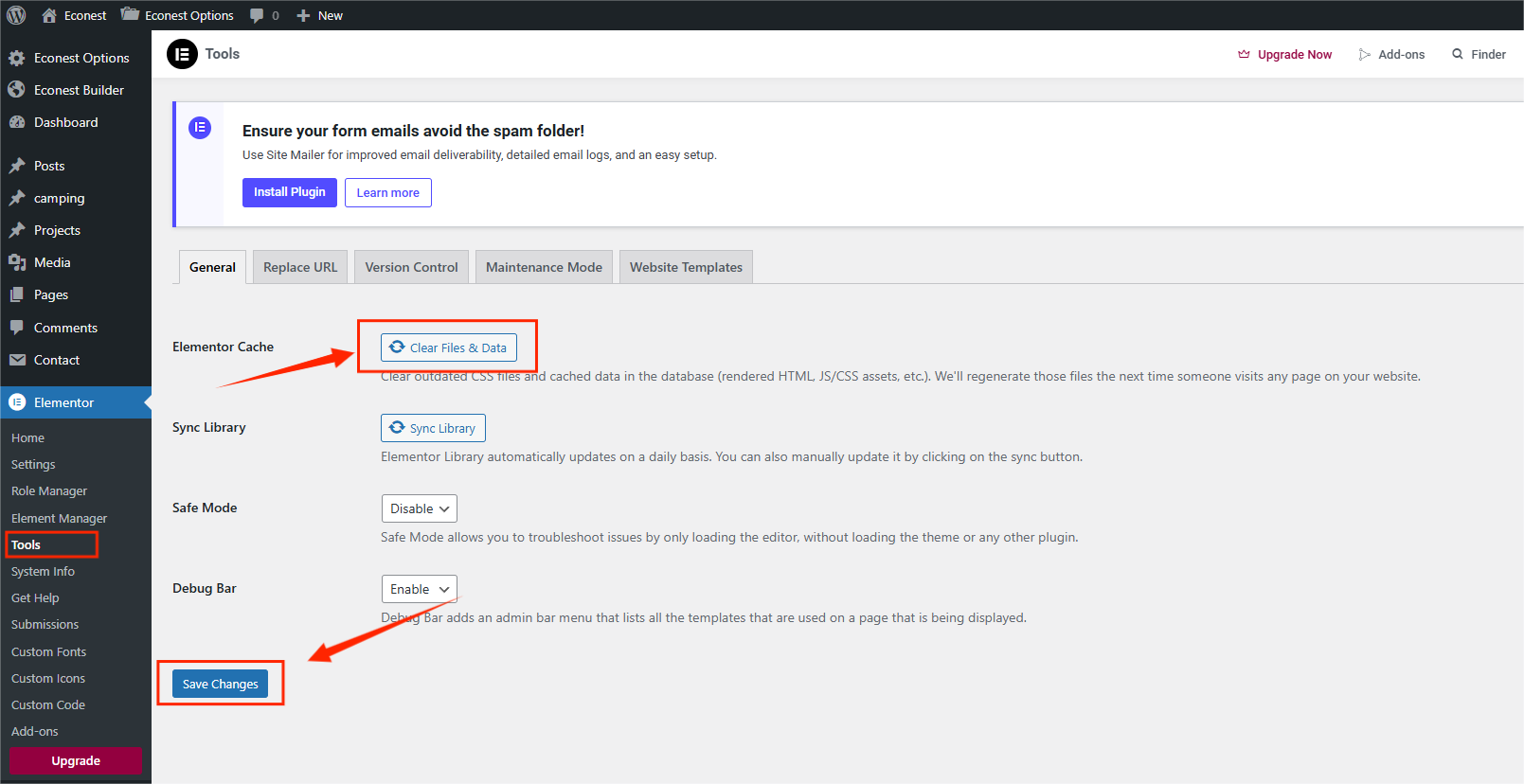Click the crown icon beside Upgrade Now
This screenshot has height=784, width=1524.
pos(1244,54)
